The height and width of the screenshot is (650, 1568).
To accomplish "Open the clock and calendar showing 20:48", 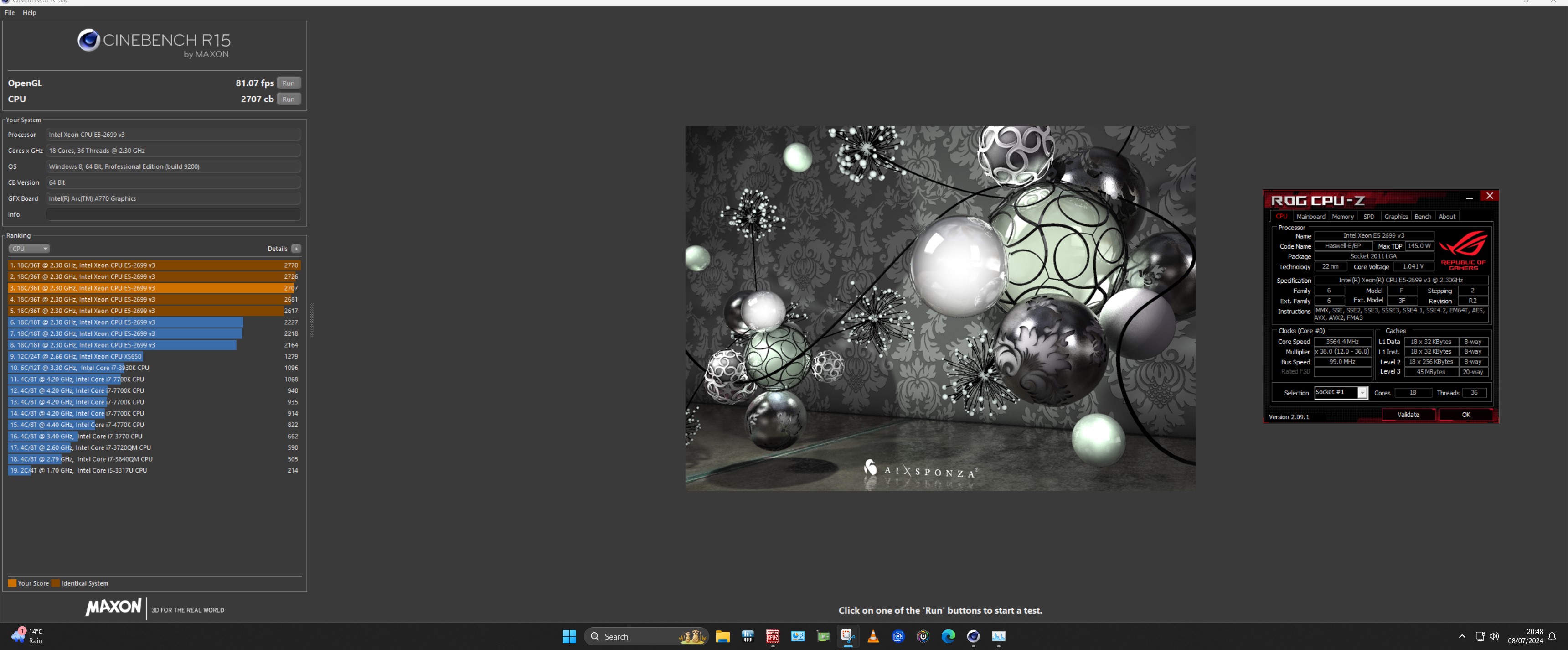I will 1526,637.
